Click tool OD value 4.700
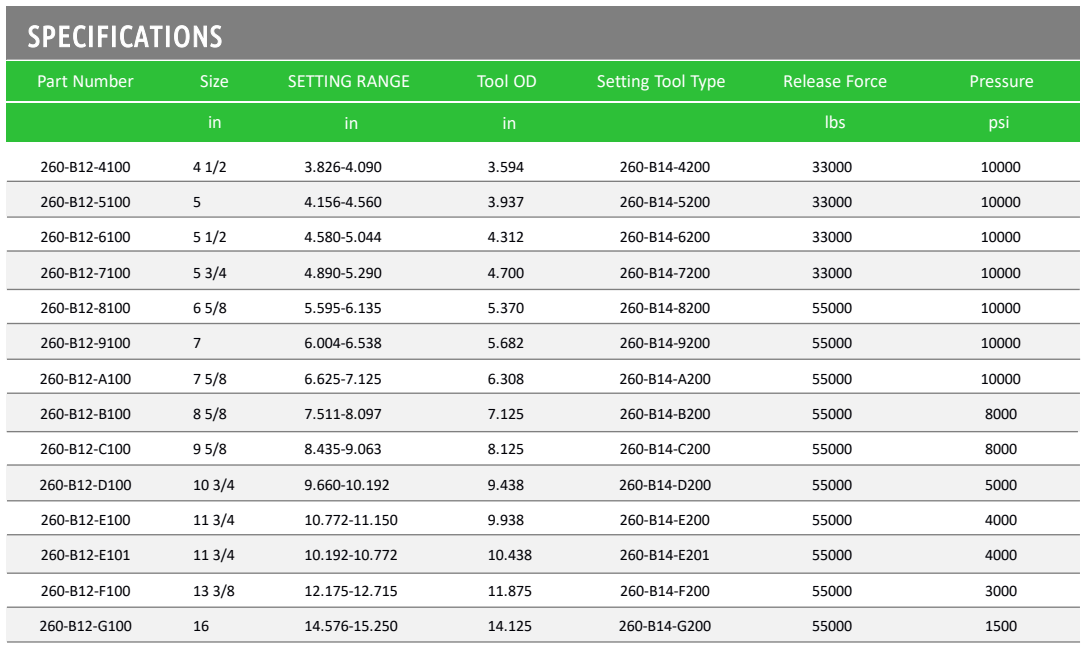The height and width of the screenshot is (649, 1087). pos(505,273)
